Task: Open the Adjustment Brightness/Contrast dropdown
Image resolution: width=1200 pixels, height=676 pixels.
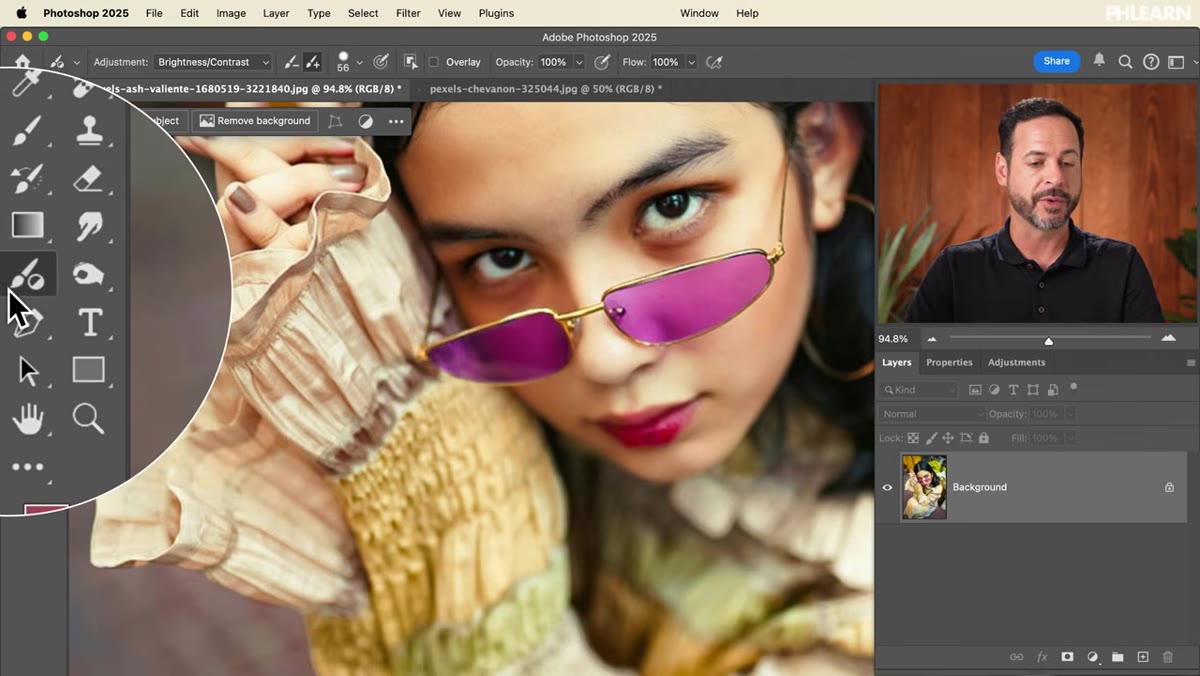Action: coord(214,62)
